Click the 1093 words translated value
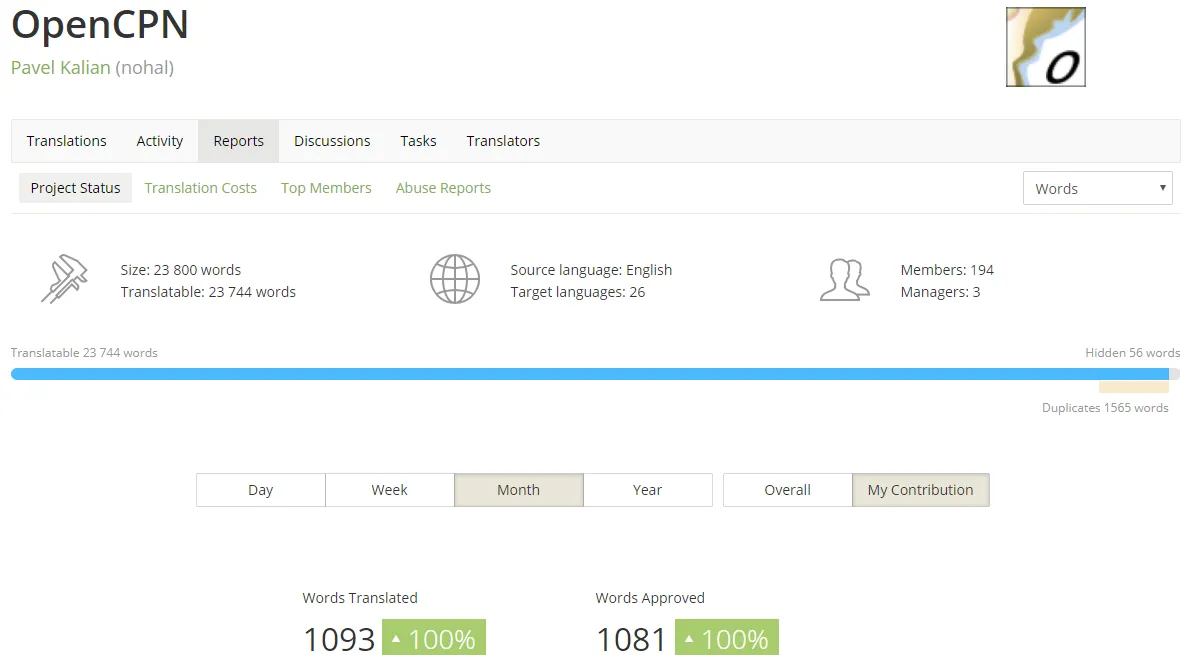1195x655 pixels. pyautogui.click(x=339, y=639)
